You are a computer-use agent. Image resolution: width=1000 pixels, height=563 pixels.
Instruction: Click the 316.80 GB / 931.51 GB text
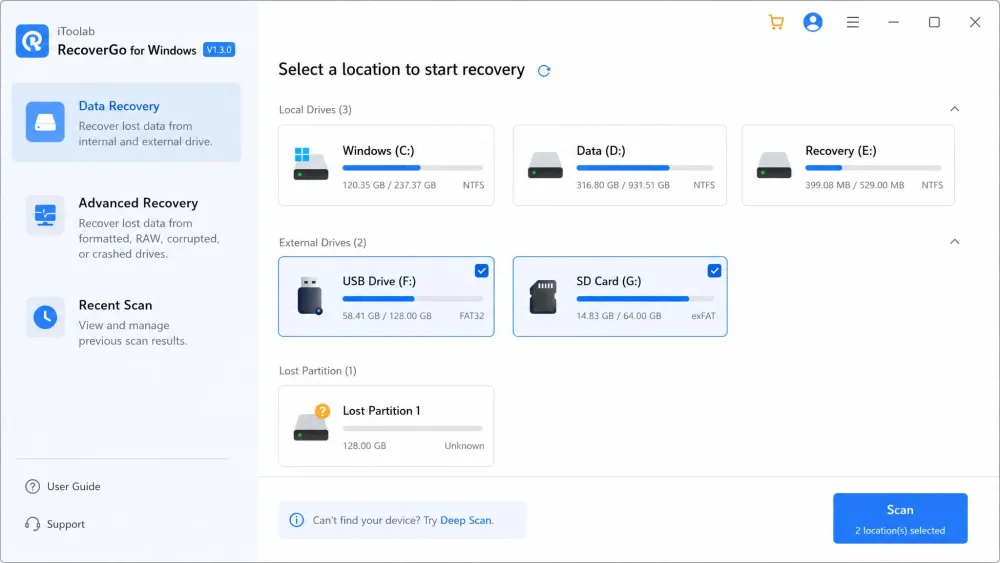click(623, 185)
